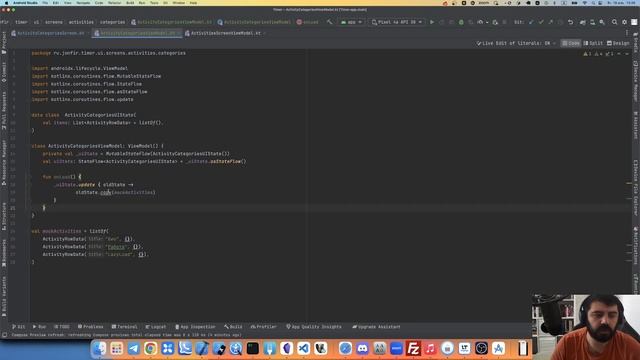Open the bottom Build tool window
640x360 pixels.
pyautogui.click(x=233, y=327)
